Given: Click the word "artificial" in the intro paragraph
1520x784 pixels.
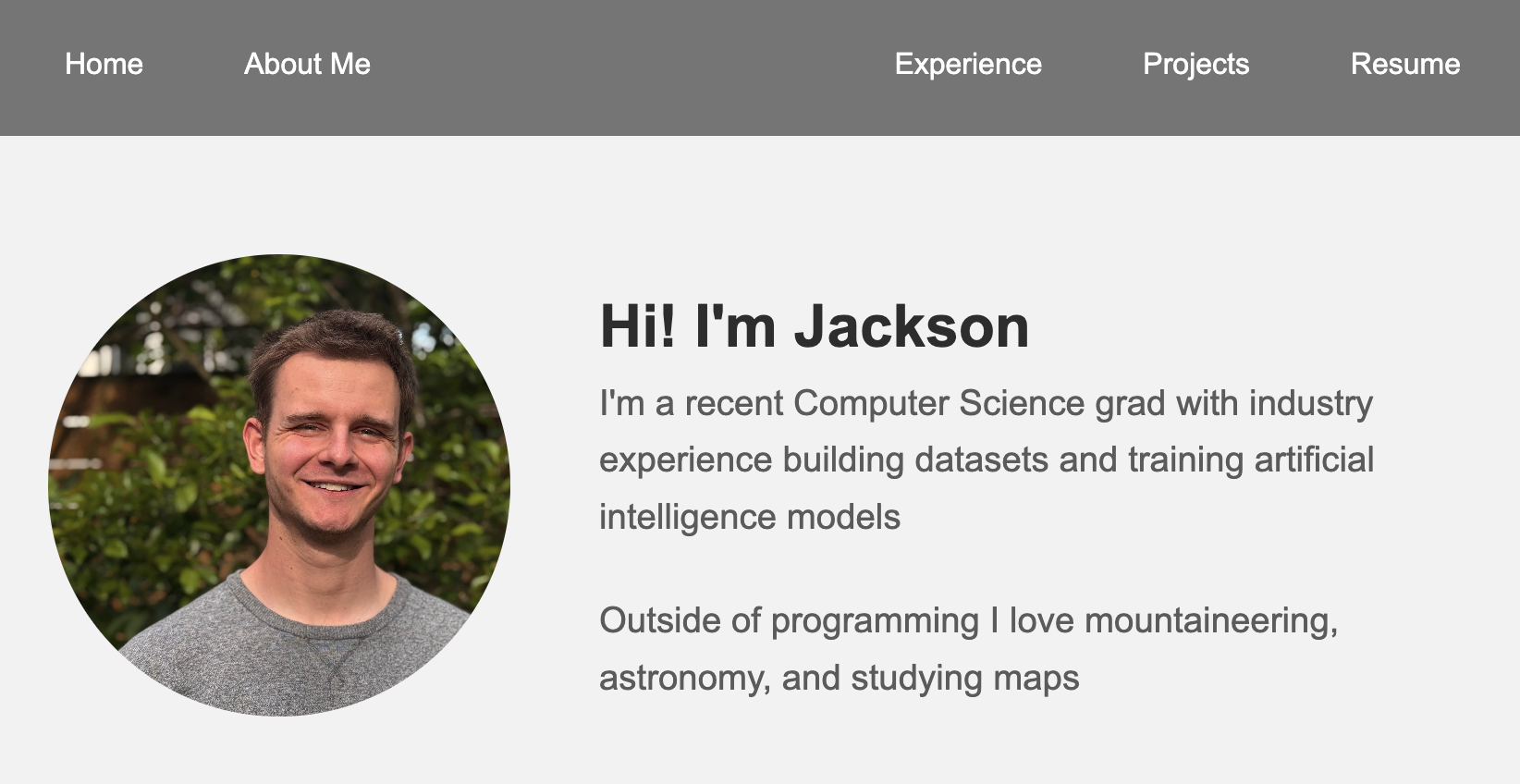Looking at the screenshot, I should (1314, 459).
